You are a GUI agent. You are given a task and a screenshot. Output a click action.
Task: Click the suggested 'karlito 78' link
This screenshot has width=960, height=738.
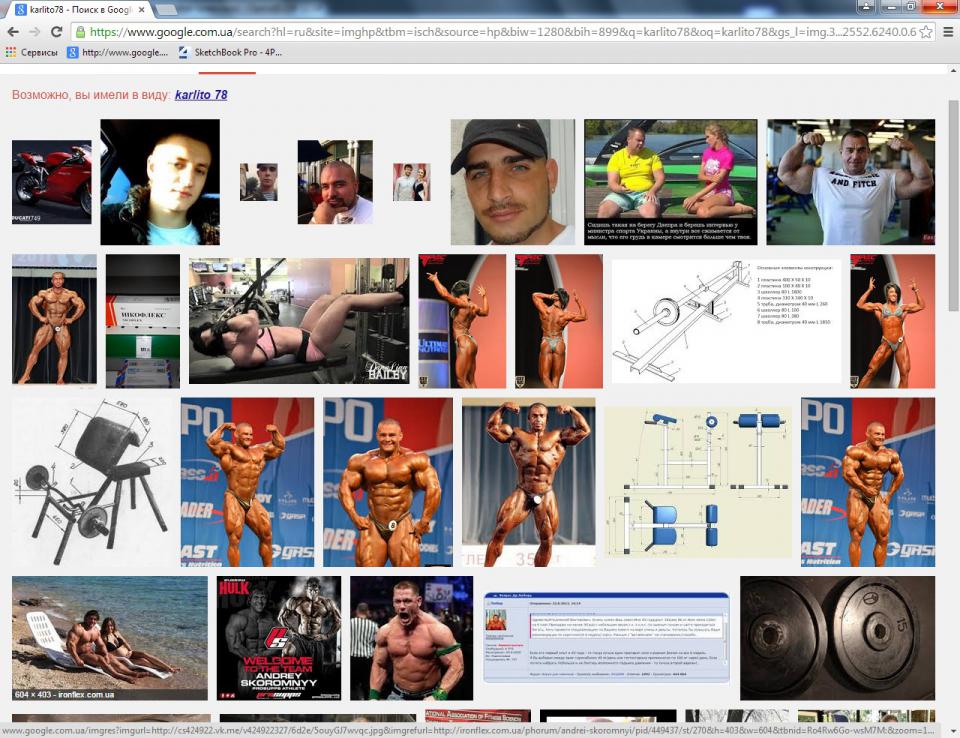[x=201, y=95]
